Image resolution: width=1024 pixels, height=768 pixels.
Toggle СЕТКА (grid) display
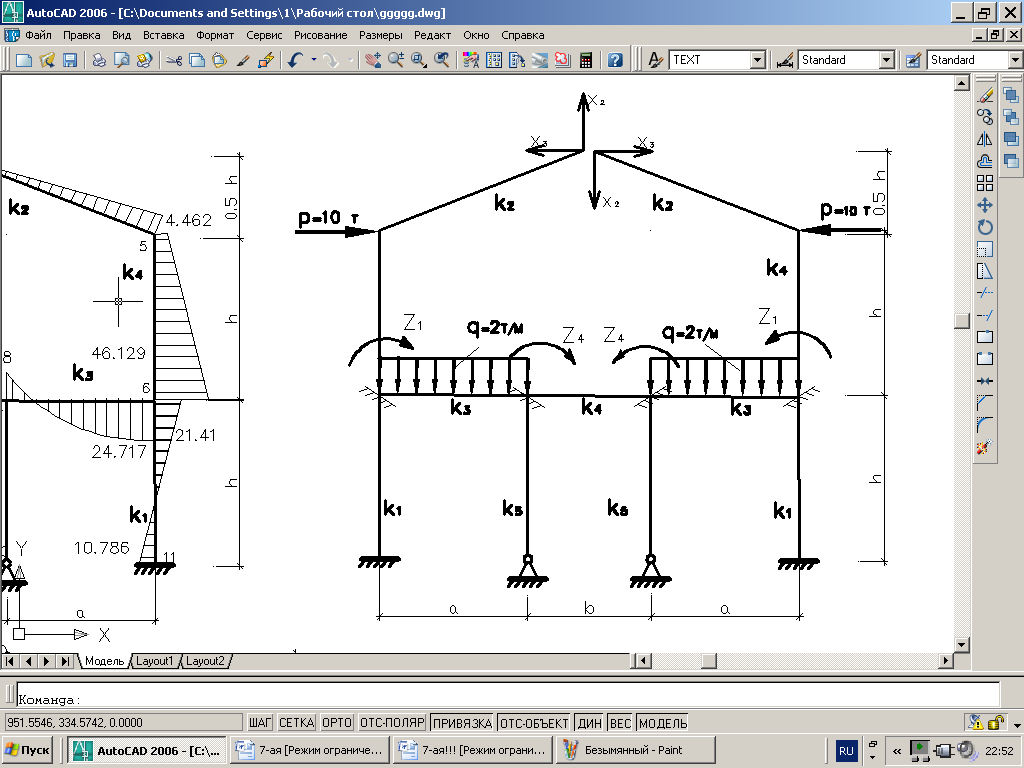[296, 723]
